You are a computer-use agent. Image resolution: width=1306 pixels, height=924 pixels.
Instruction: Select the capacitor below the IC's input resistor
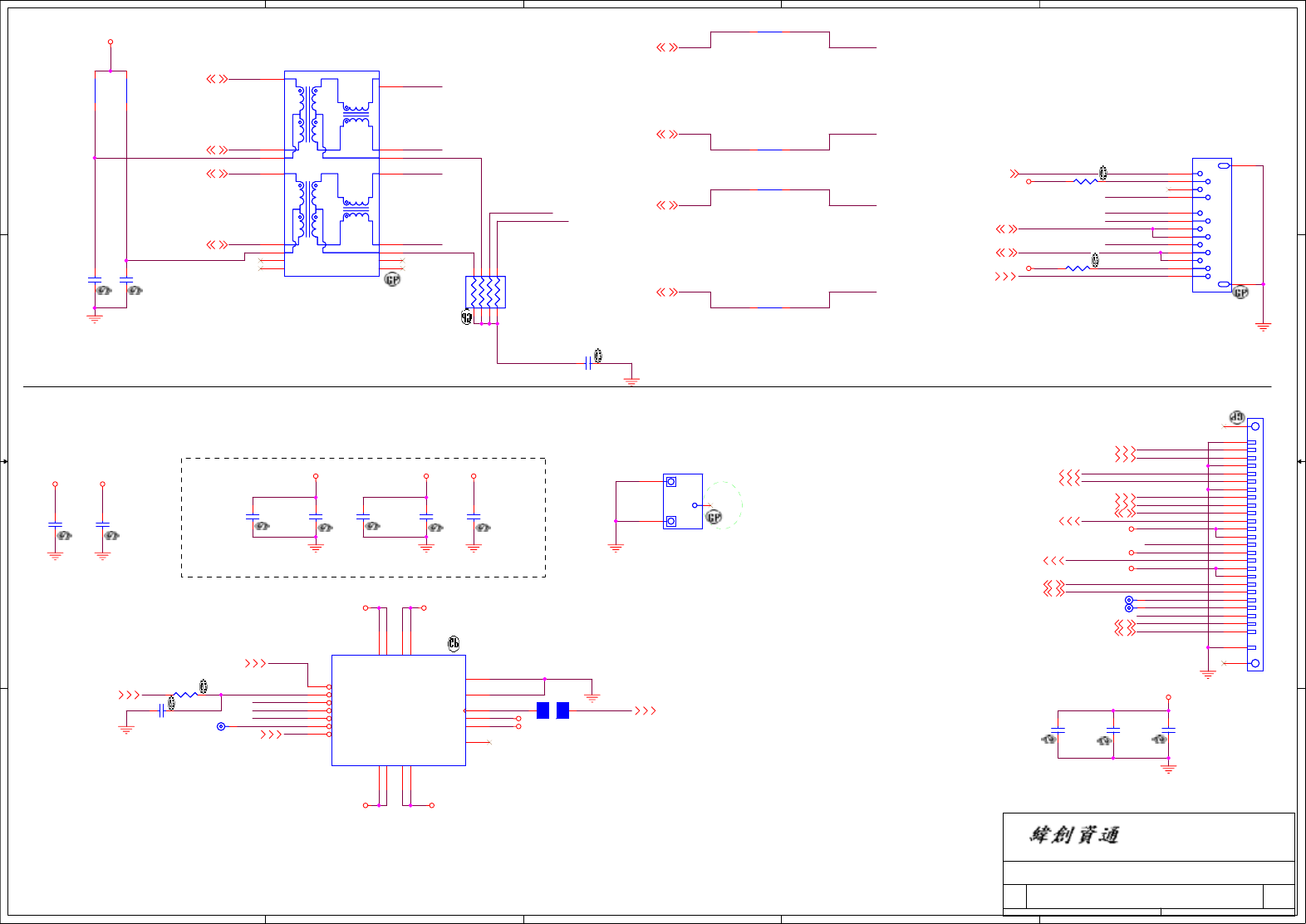click(x=162, y=710)
